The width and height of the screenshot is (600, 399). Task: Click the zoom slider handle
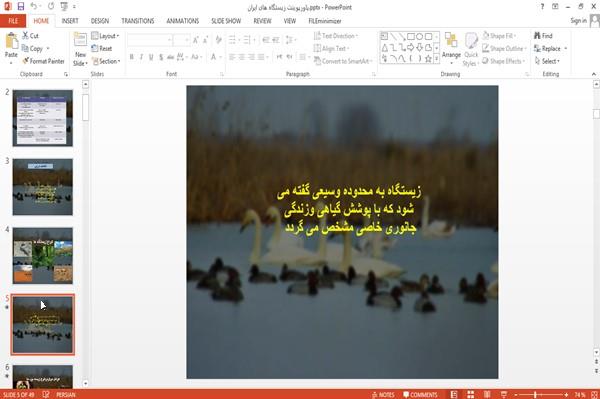[535, 395]
